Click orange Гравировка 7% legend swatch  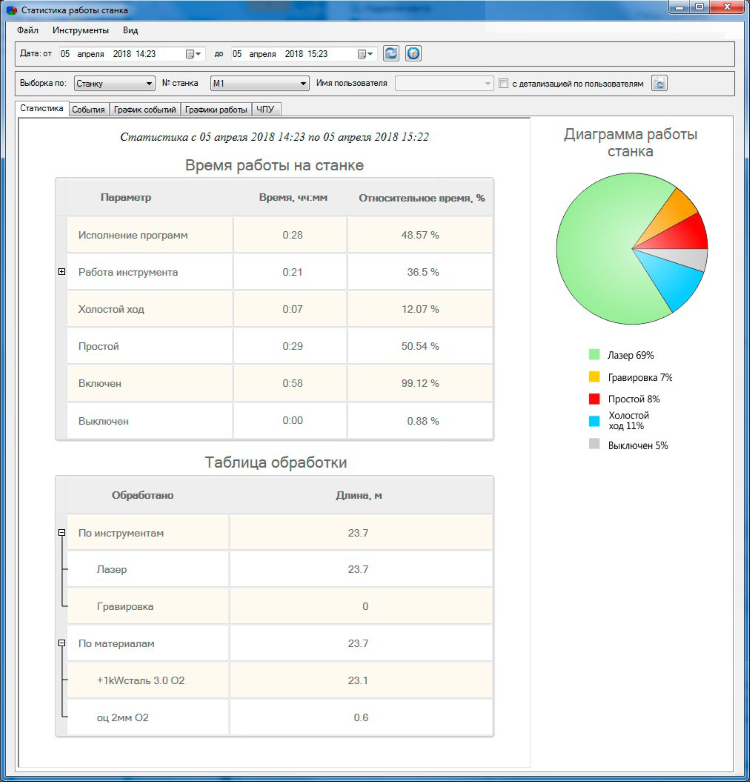pos(594,377)
